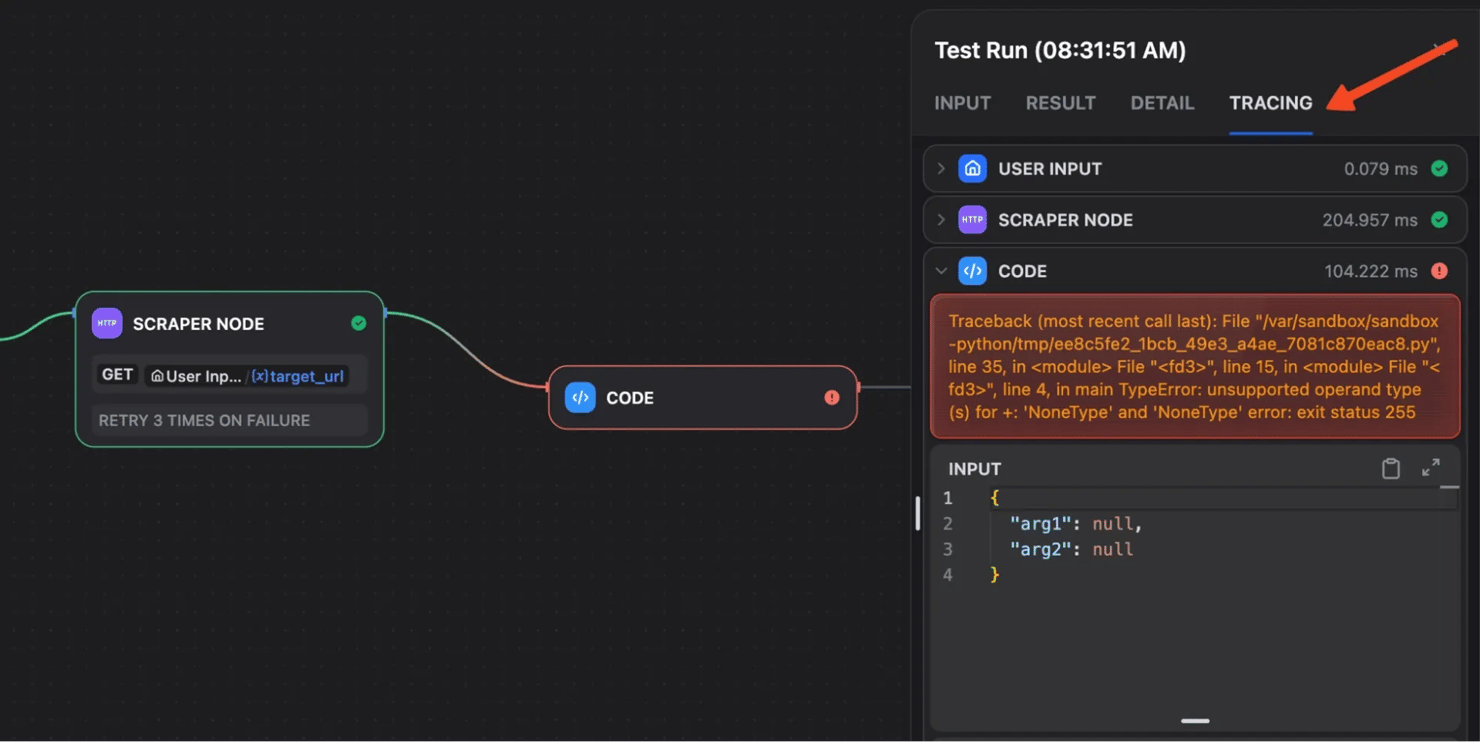Click the panel resize handle on left edge
Screen dimensions: 1480x742
[x=917, y=513]
